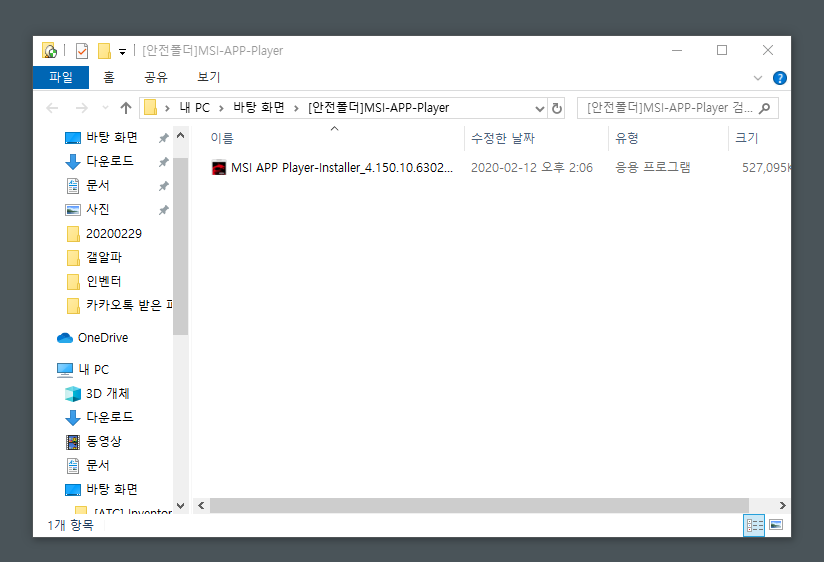
Task: Open 3D 개체 under 내 PC
Action: 107,393
